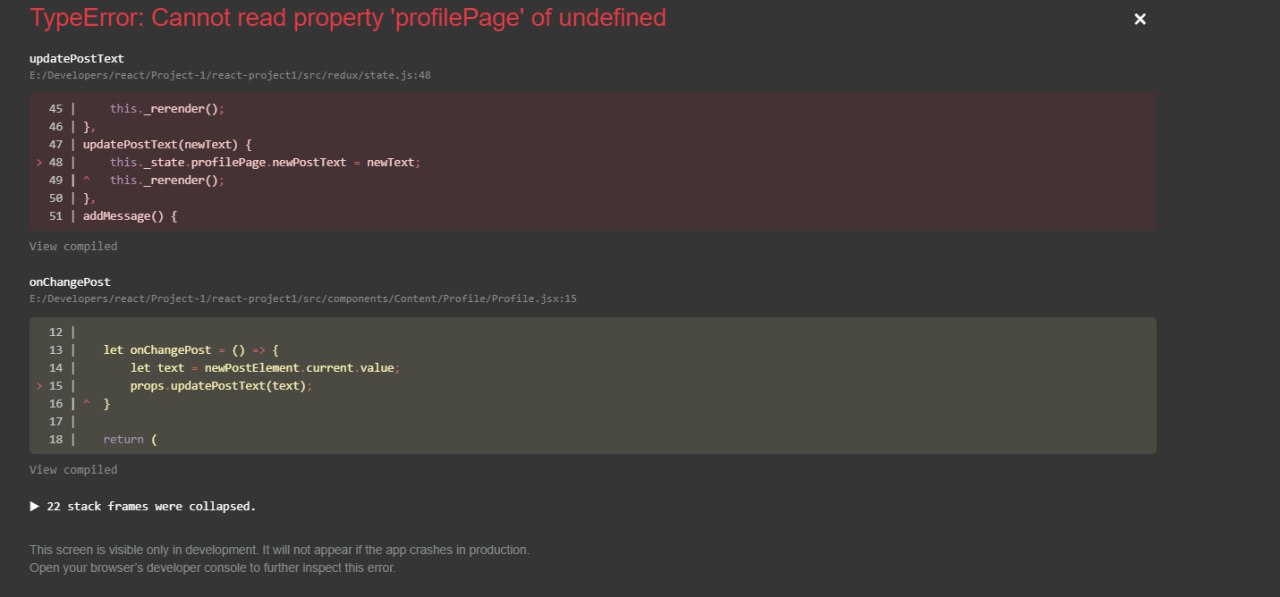Select the updatePostText stack frame heading
The image size is (1280, 597).
[x=77, y=59]
